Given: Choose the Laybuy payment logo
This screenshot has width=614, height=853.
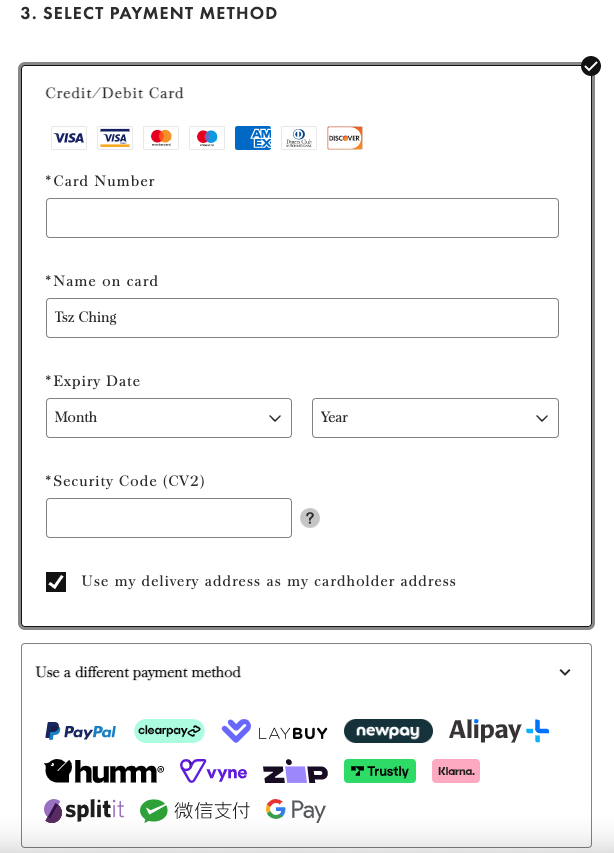Looking at the screenshot, I should (x=275, y=732).
